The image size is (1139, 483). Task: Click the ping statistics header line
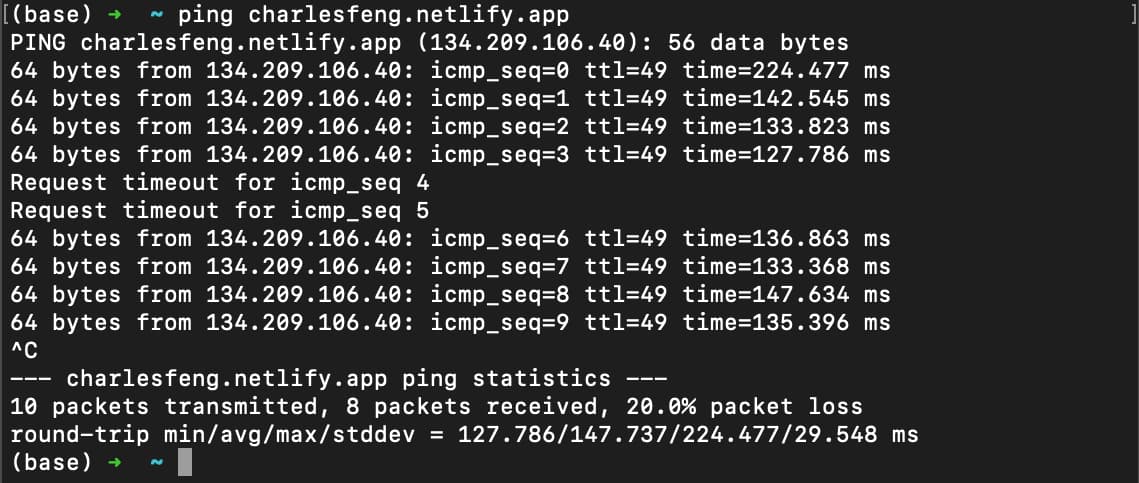(x=339, y=378)
